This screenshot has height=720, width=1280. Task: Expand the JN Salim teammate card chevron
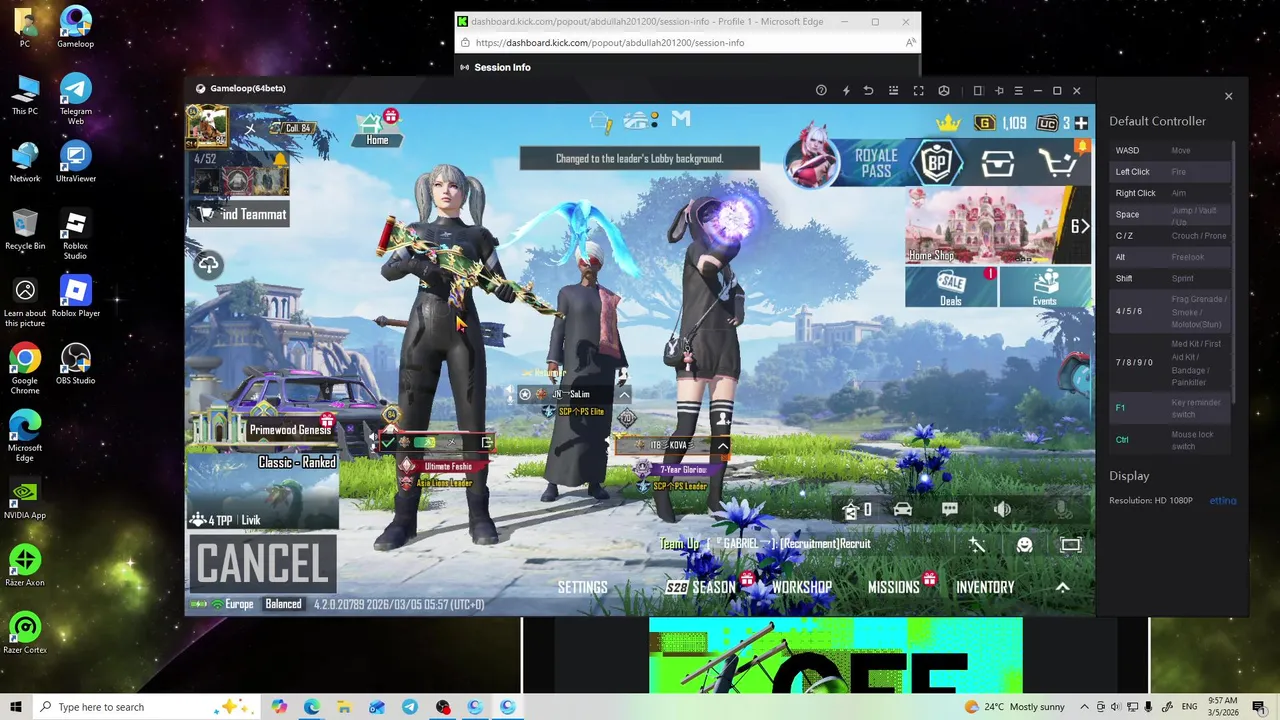pyautogui.click(x=624, y=395)
